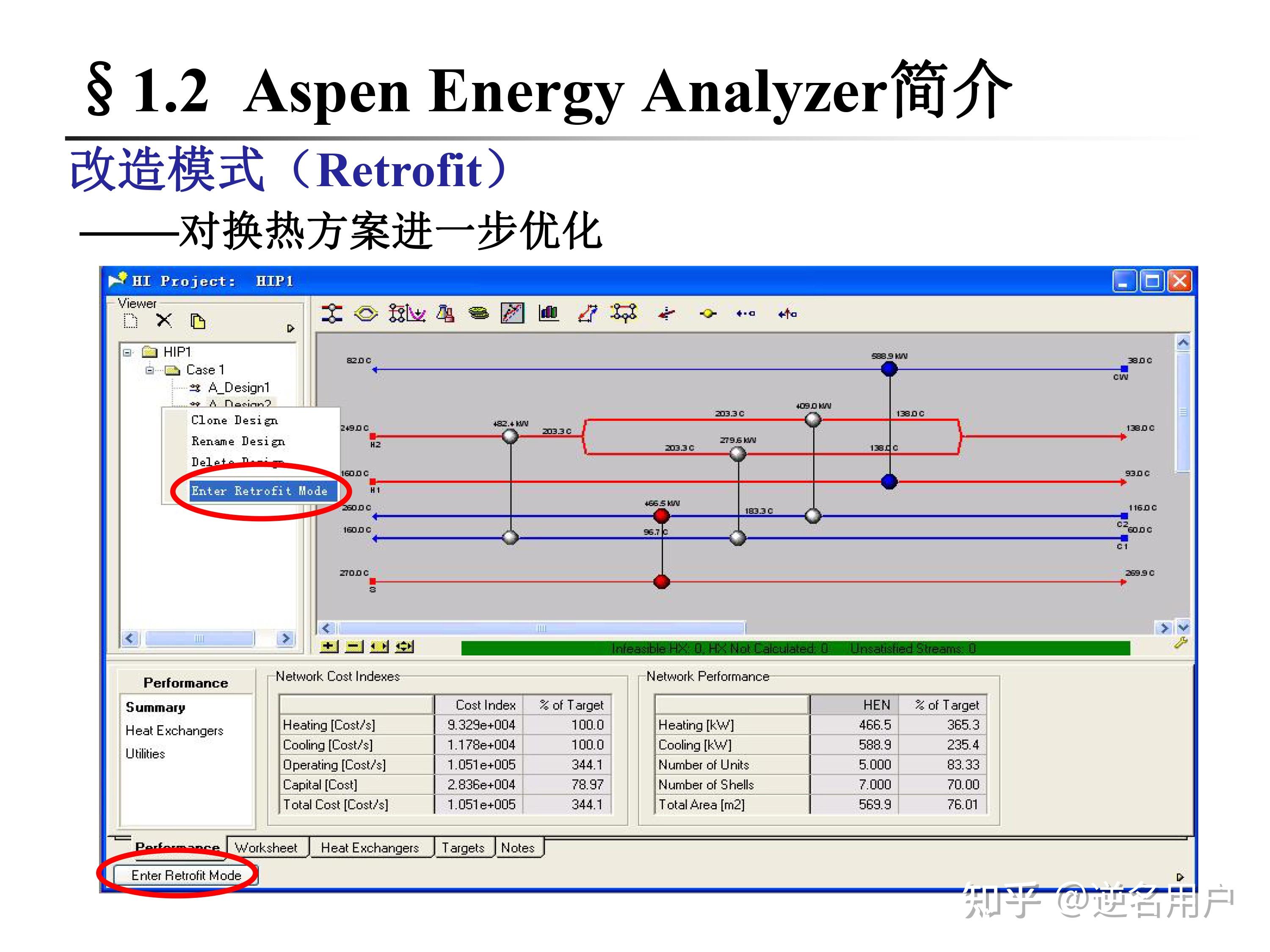Toggle the highlighted curves chart icon
The height and width of the screenshot is (952, 1270).
pyautogui.click(x=512, y=314)
